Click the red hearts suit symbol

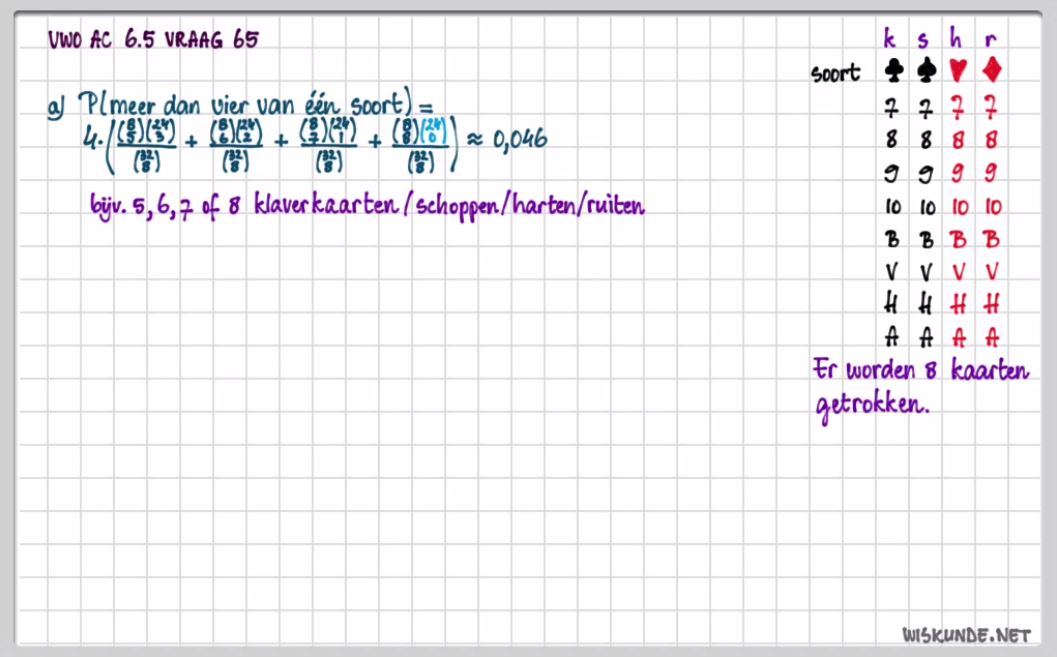pyautogui.click(x=958, y=70)
